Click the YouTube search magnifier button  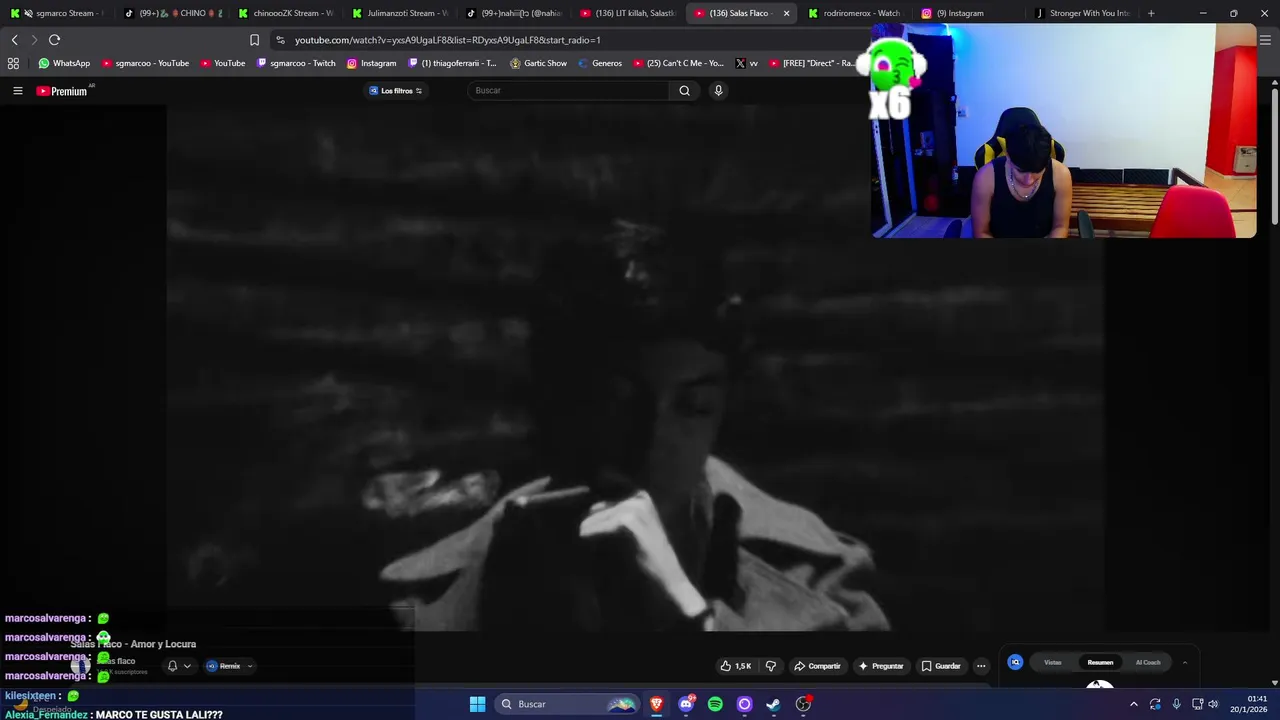684,91
